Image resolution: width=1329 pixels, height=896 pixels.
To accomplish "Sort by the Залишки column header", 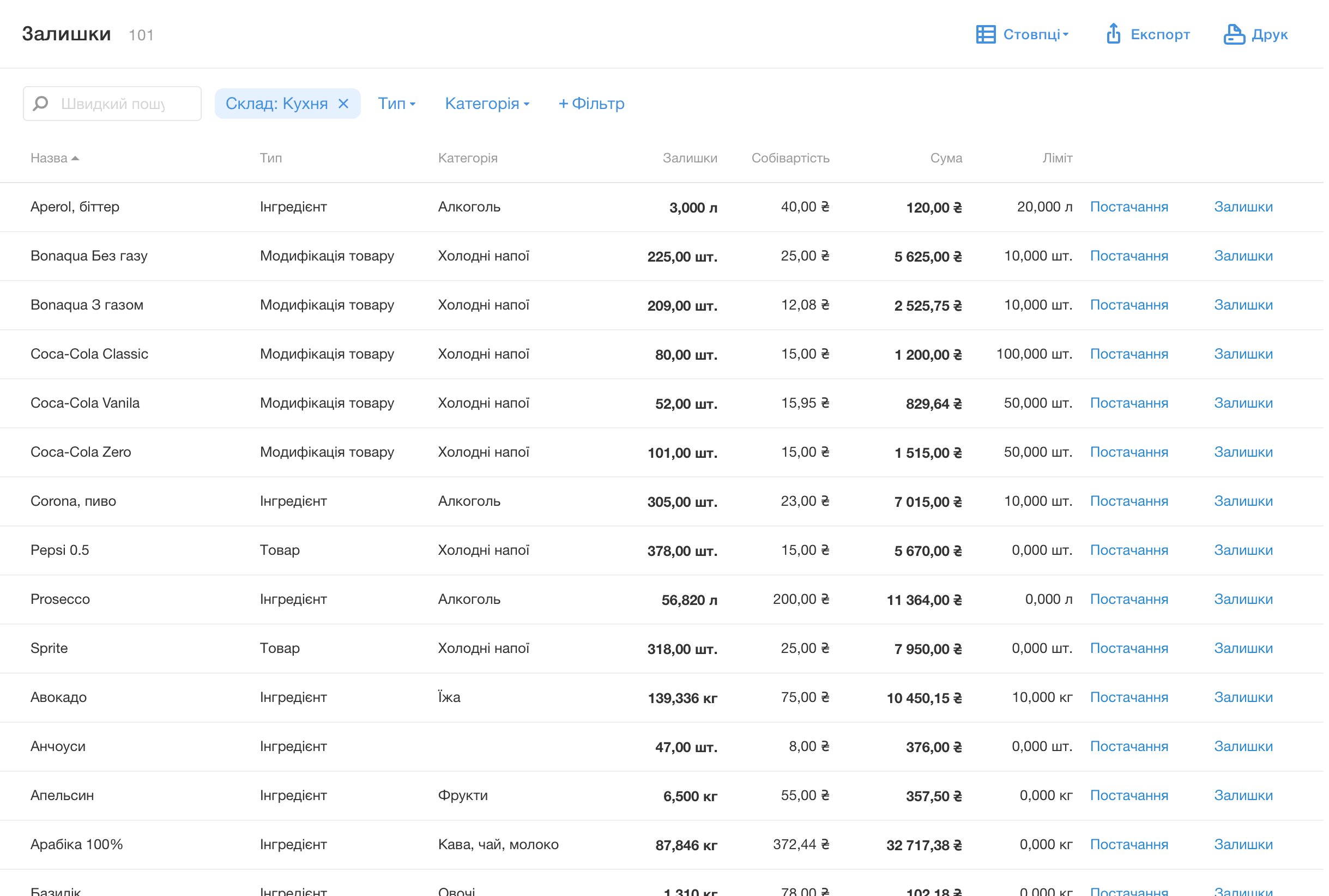I will coord(689,158).
